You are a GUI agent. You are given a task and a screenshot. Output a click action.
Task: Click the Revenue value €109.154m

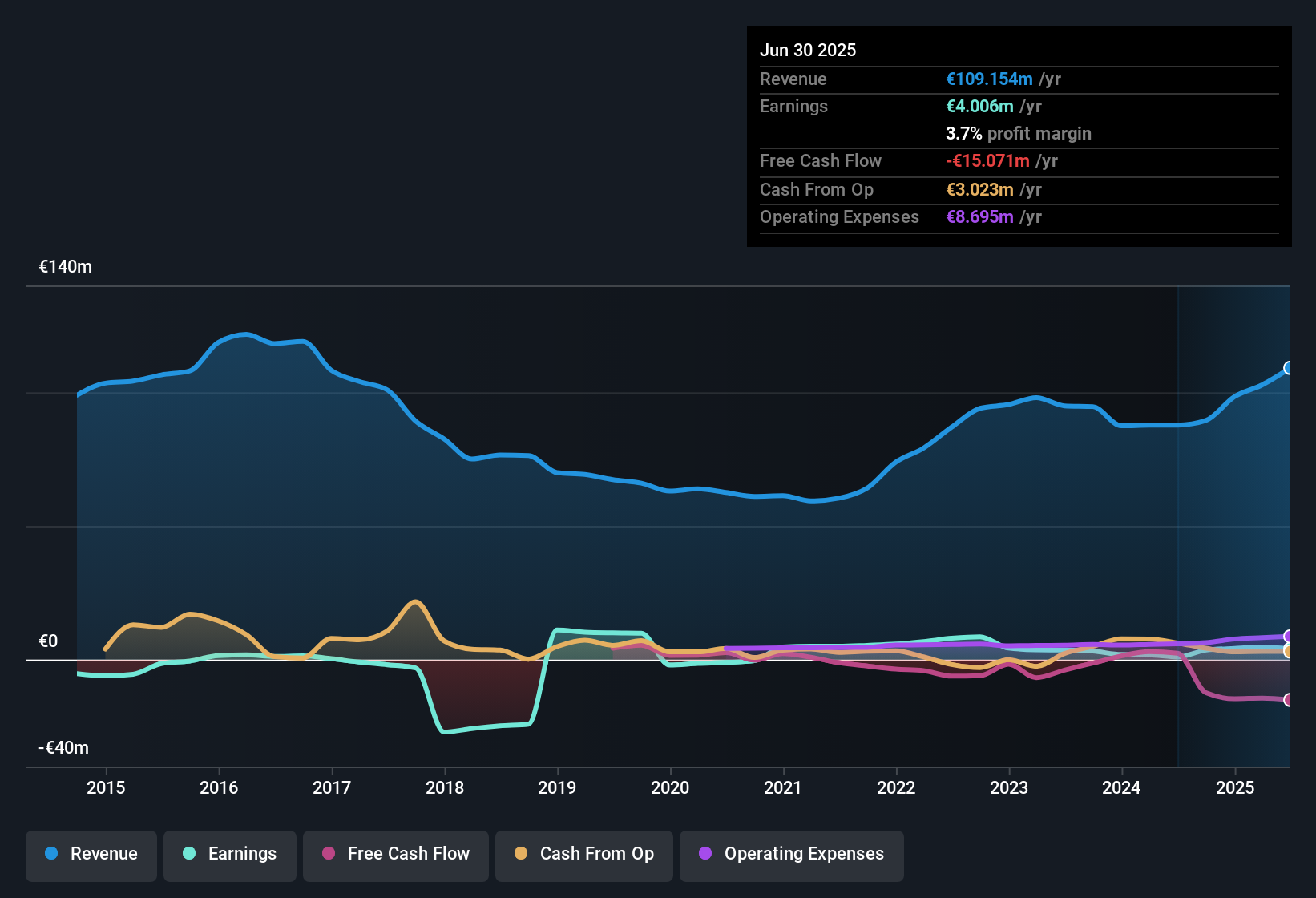click(x=988, y=79)
